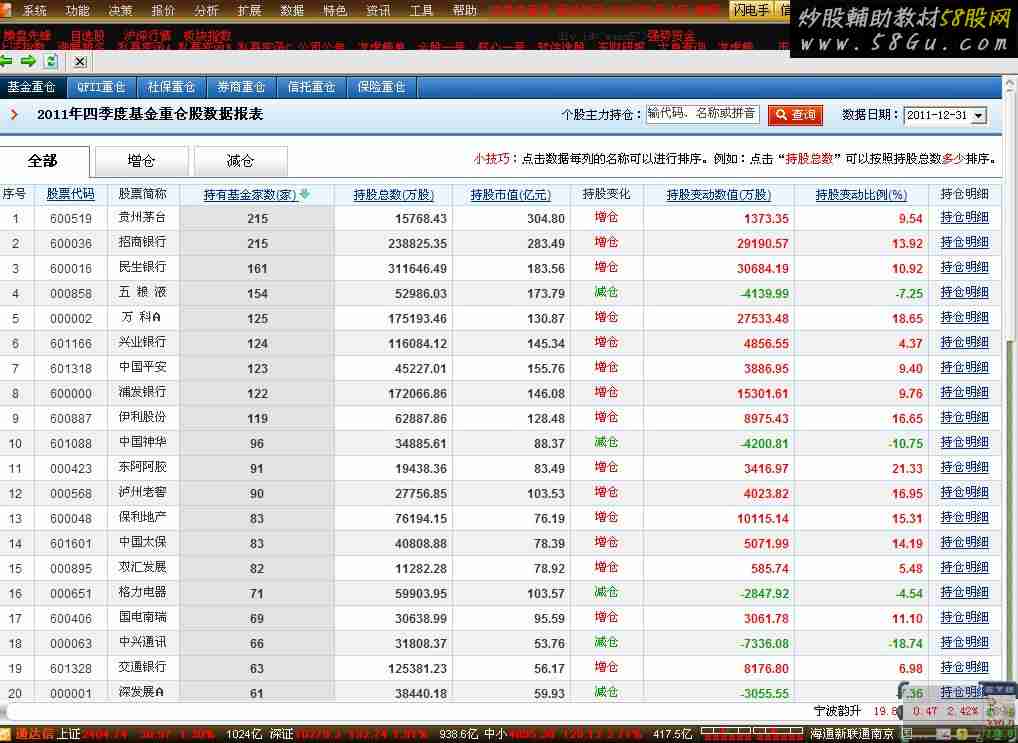Sort by the 持有基金家数(家) column header
Image resolution: width=1018 pixels, height=743 pixels.
tap(250, 194)
